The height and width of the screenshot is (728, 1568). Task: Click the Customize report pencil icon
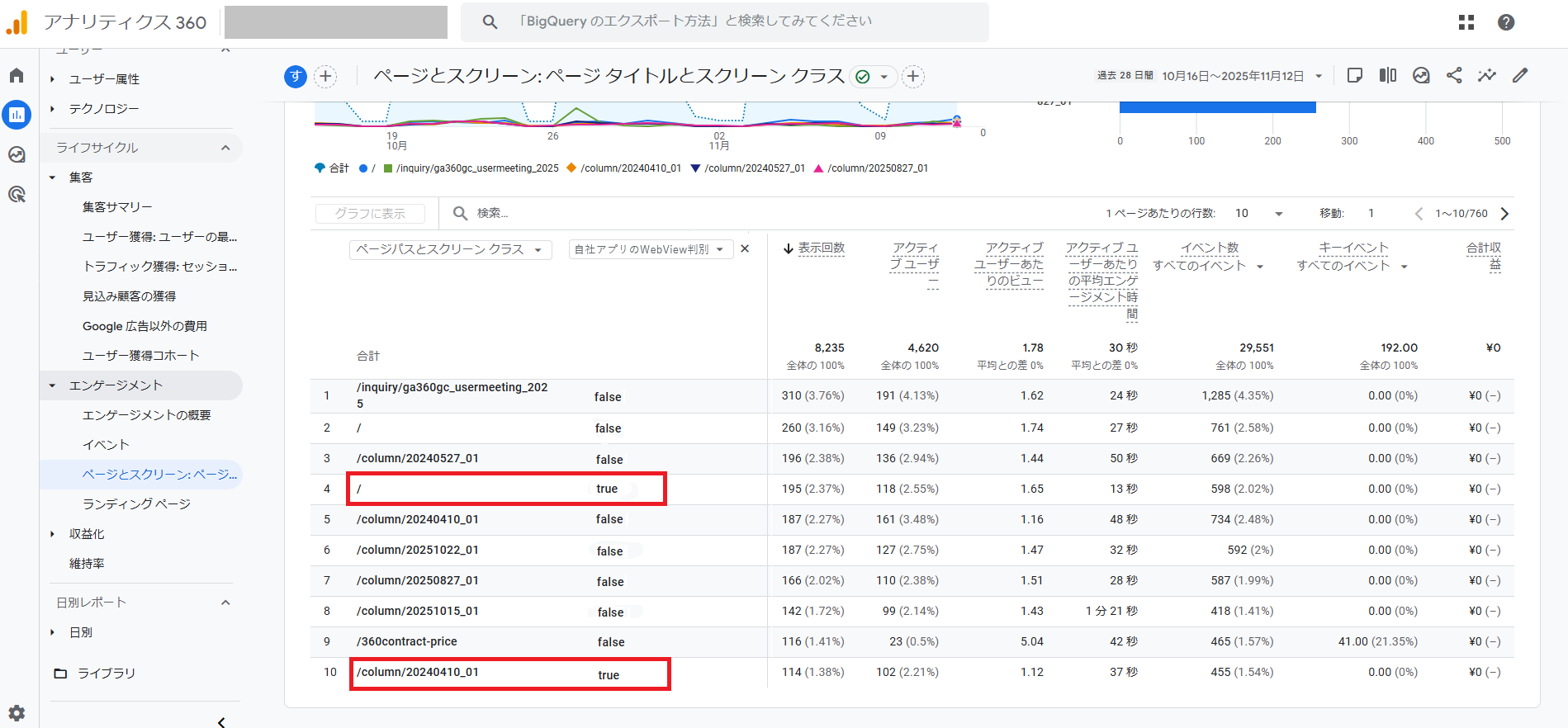pyautogui.click(x=1520, y=76)
